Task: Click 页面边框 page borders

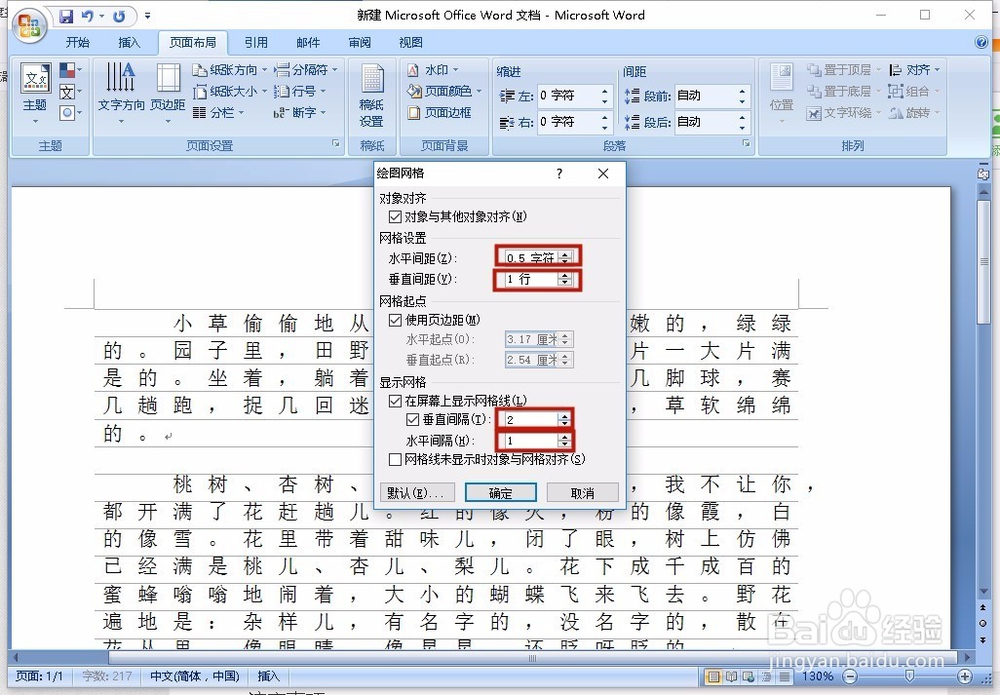Action: (x=440, y=113)
